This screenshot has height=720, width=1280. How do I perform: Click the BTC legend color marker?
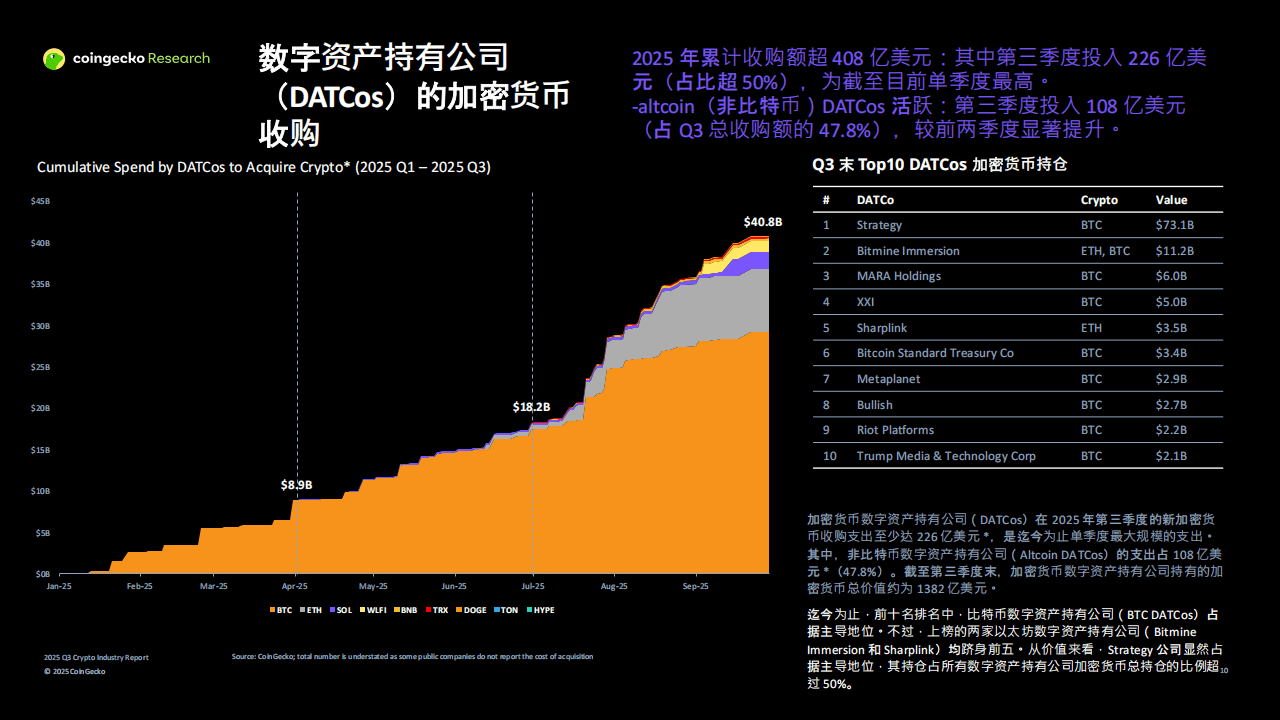(271, 610)
